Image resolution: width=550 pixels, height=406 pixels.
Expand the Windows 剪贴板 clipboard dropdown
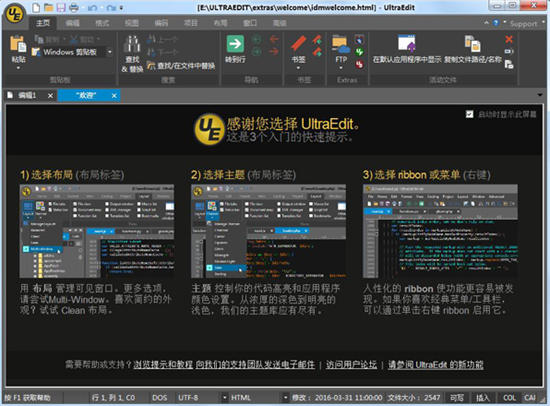pyautogui.click(x=110, y=52)
